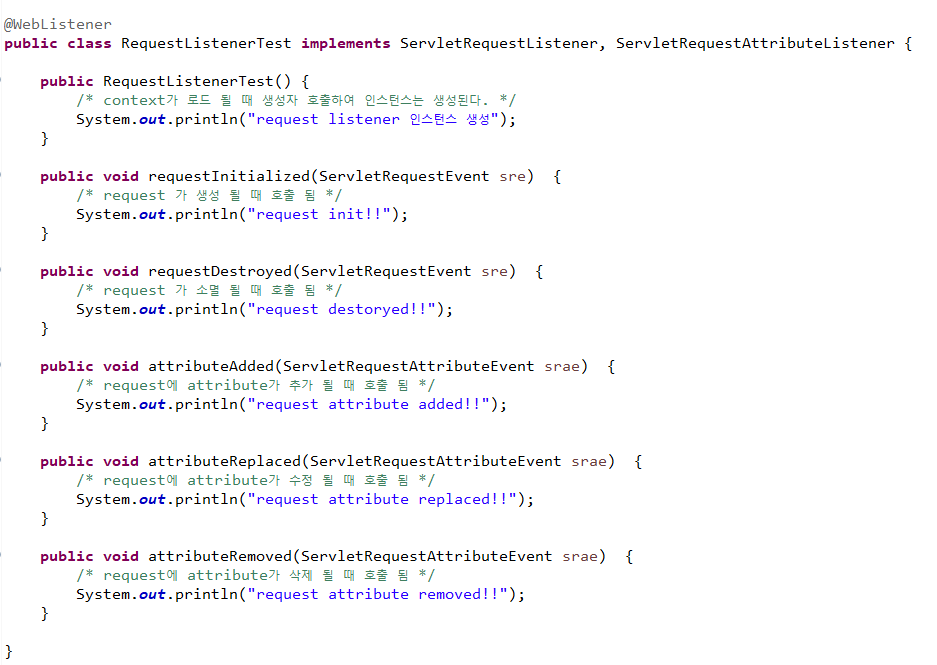Click the sre parameter in requestInitialized

tap(512, 177)
